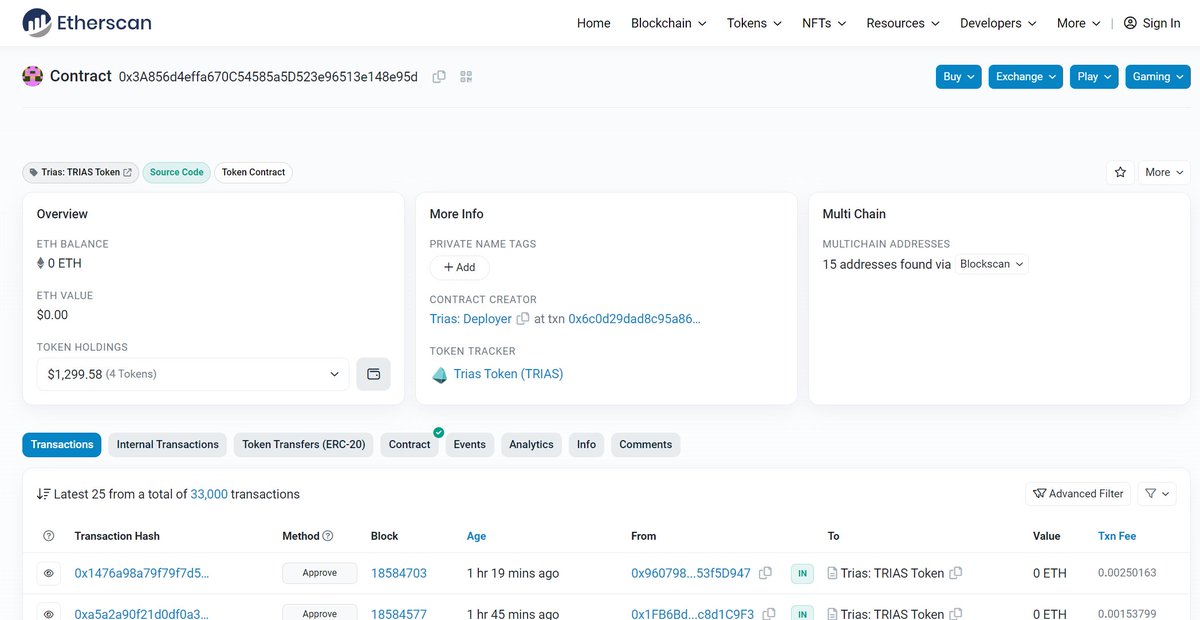Expand the Blockchain menu

(668, 23)
